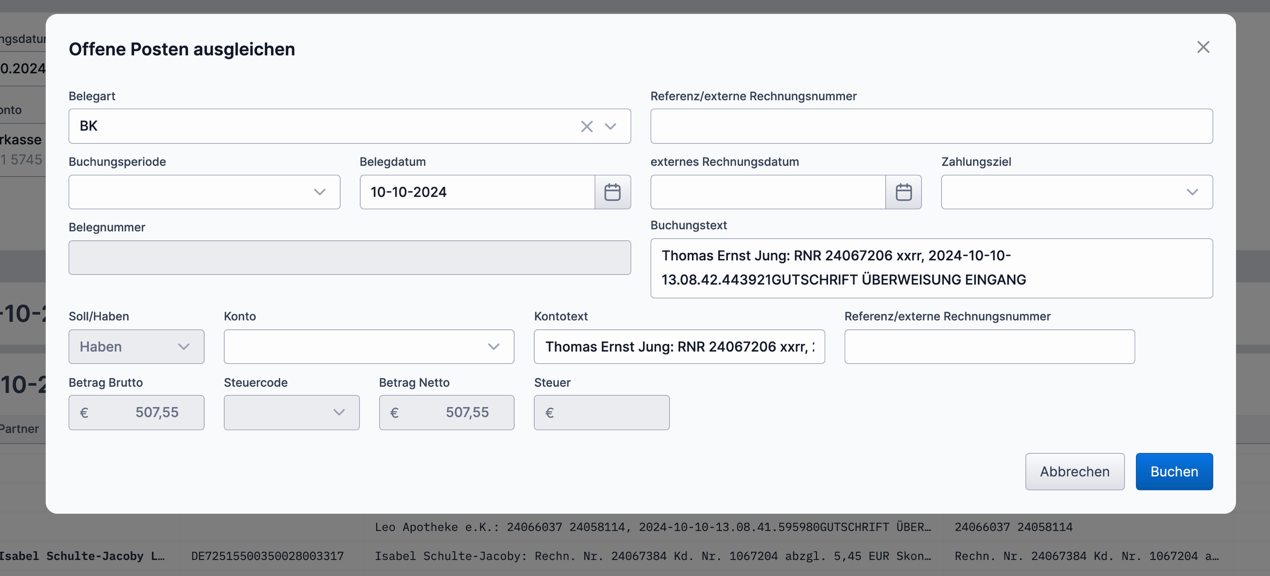Screen dimensions: 1270x576
Task: Click the upper Referenz/externe Rechnungsnummer field
Action: (x=931, y=126)
